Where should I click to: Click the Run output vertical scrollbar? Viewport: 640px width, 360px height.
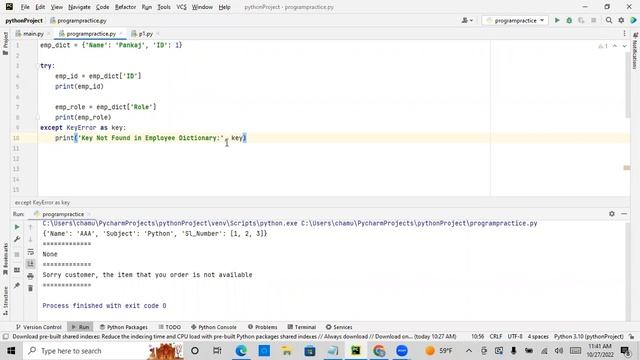pyautogui.click(x=627, y=270)
